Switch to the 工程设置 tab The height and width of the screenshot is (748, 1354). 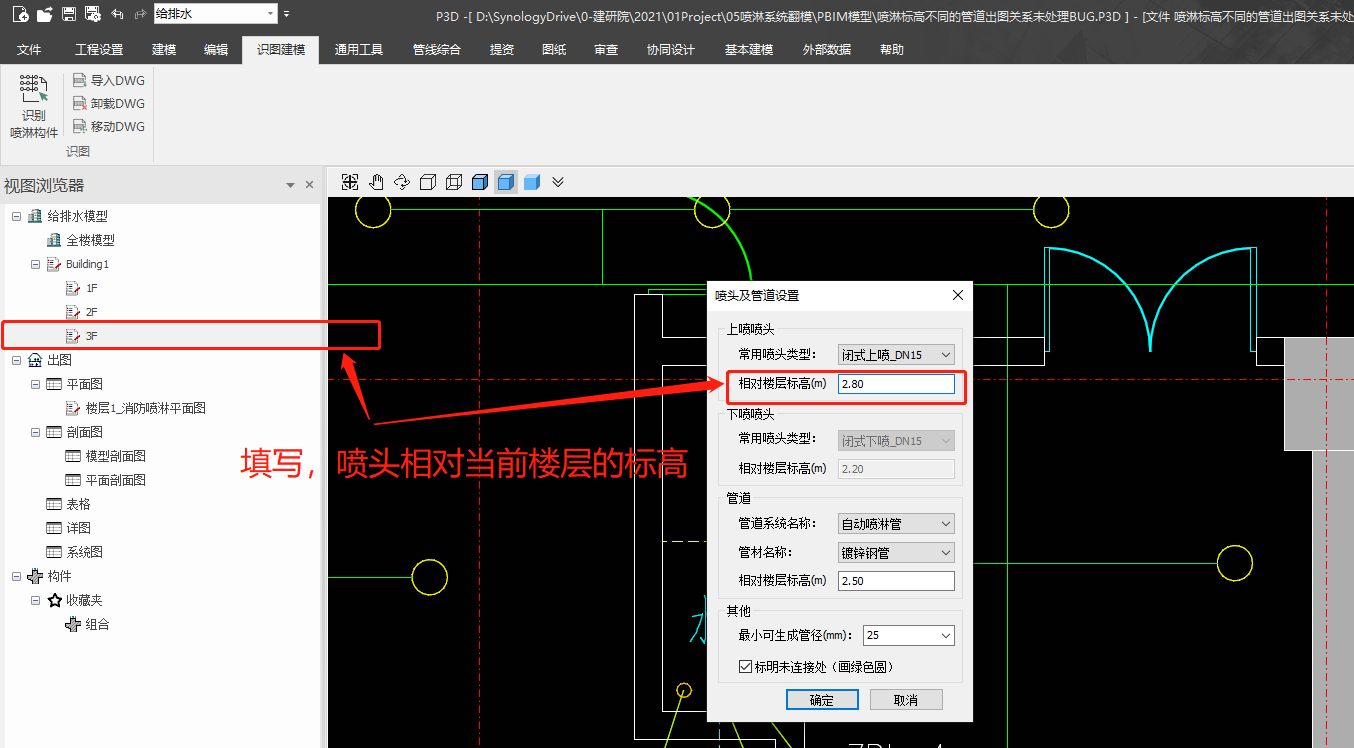[x=99, y=50]
